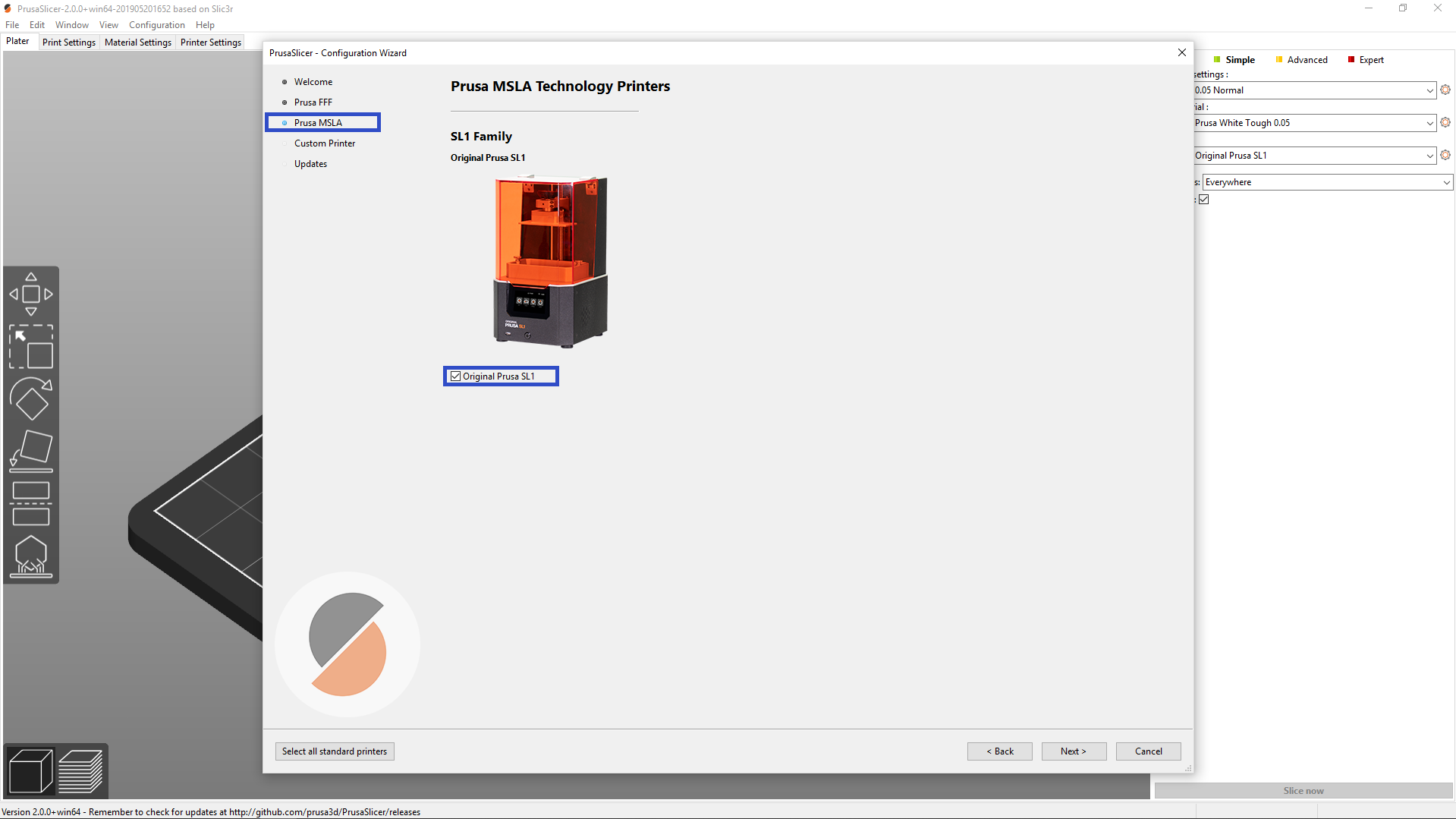Open the Configuration menu
This screenshot has height=819, width=1456.
point(157,25)
